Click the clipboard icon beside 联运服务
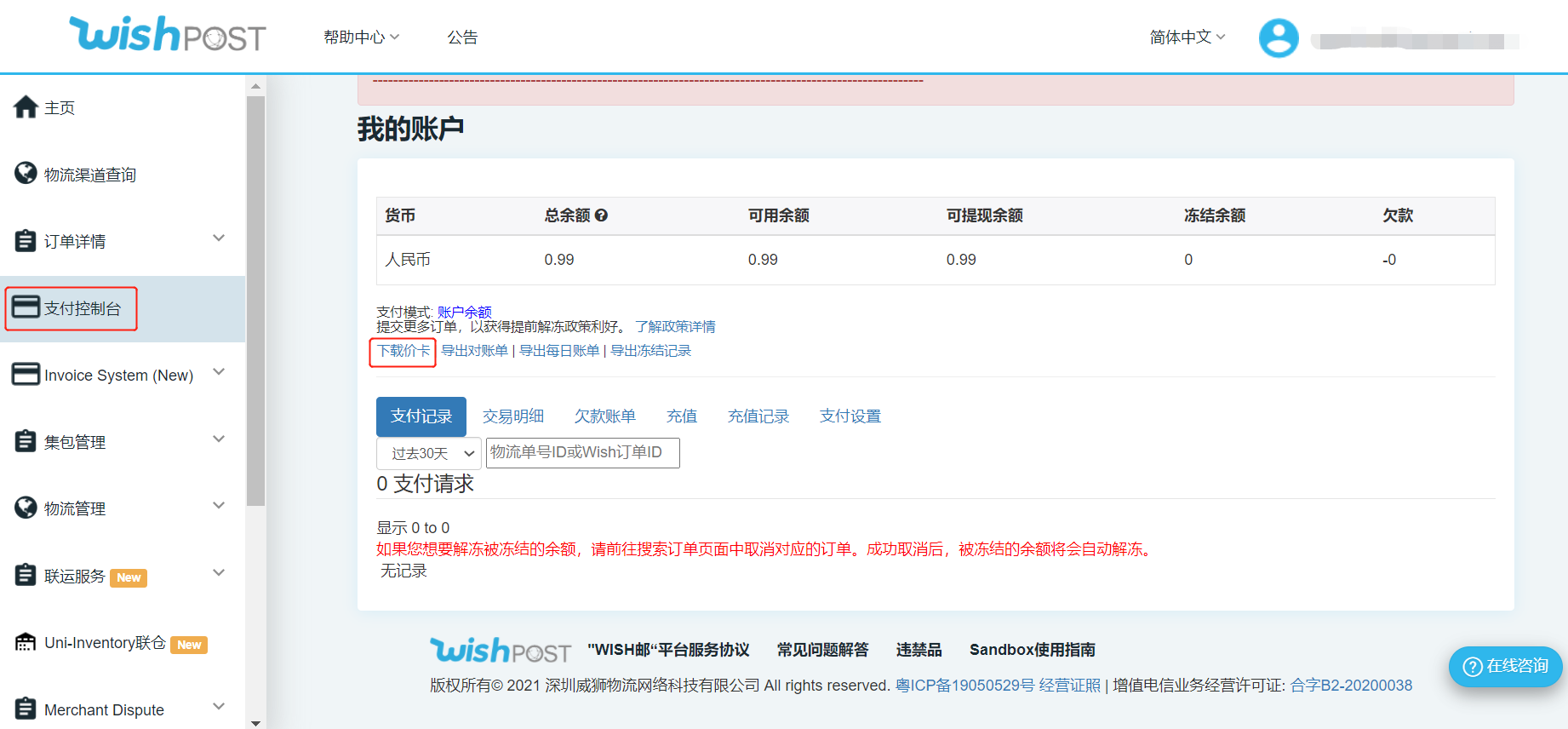The height and width of the screenshot is (729, 1568). tap(26, 575)
